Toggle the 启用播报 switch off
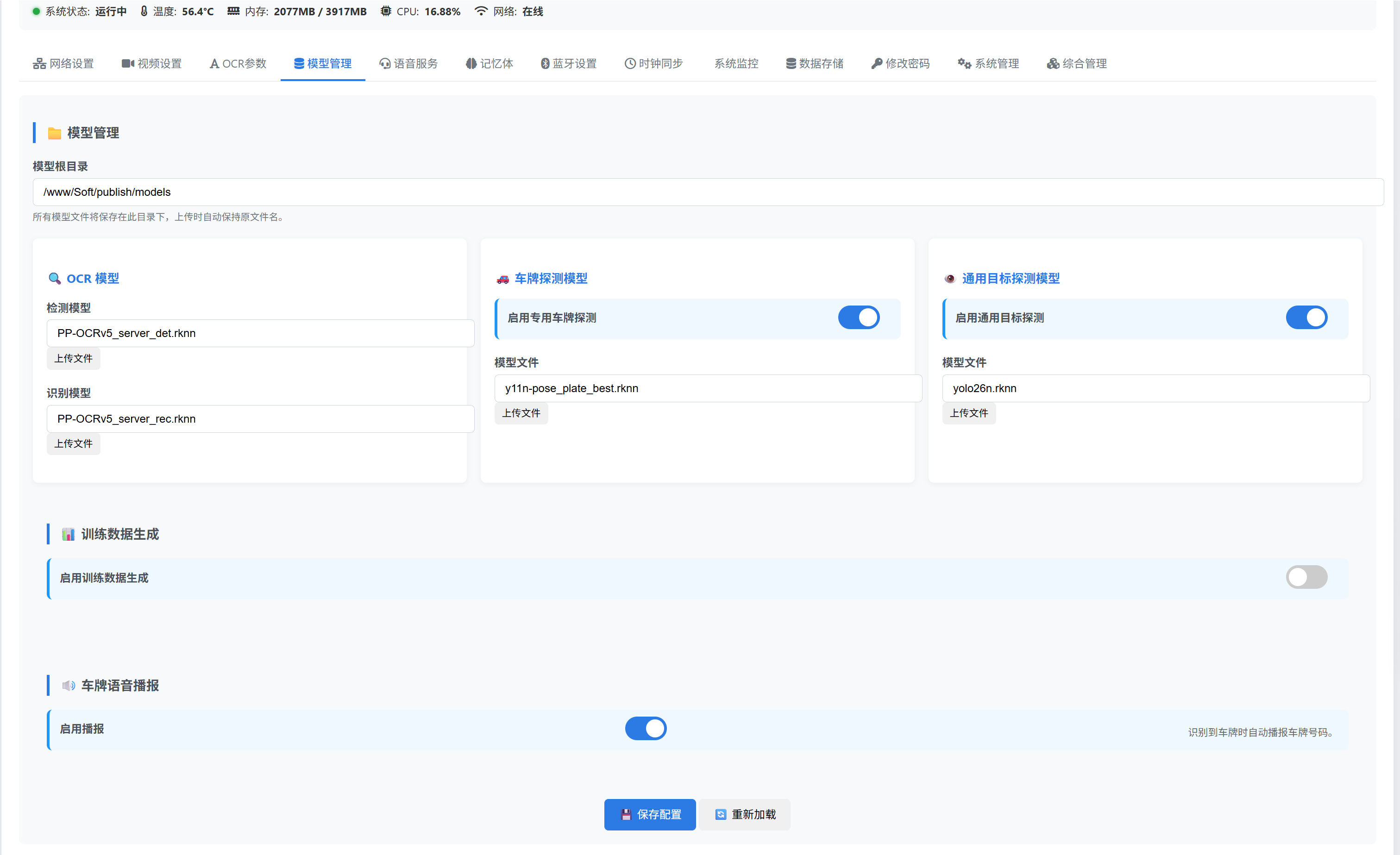 pyautogui.click(x=646, y=728)
